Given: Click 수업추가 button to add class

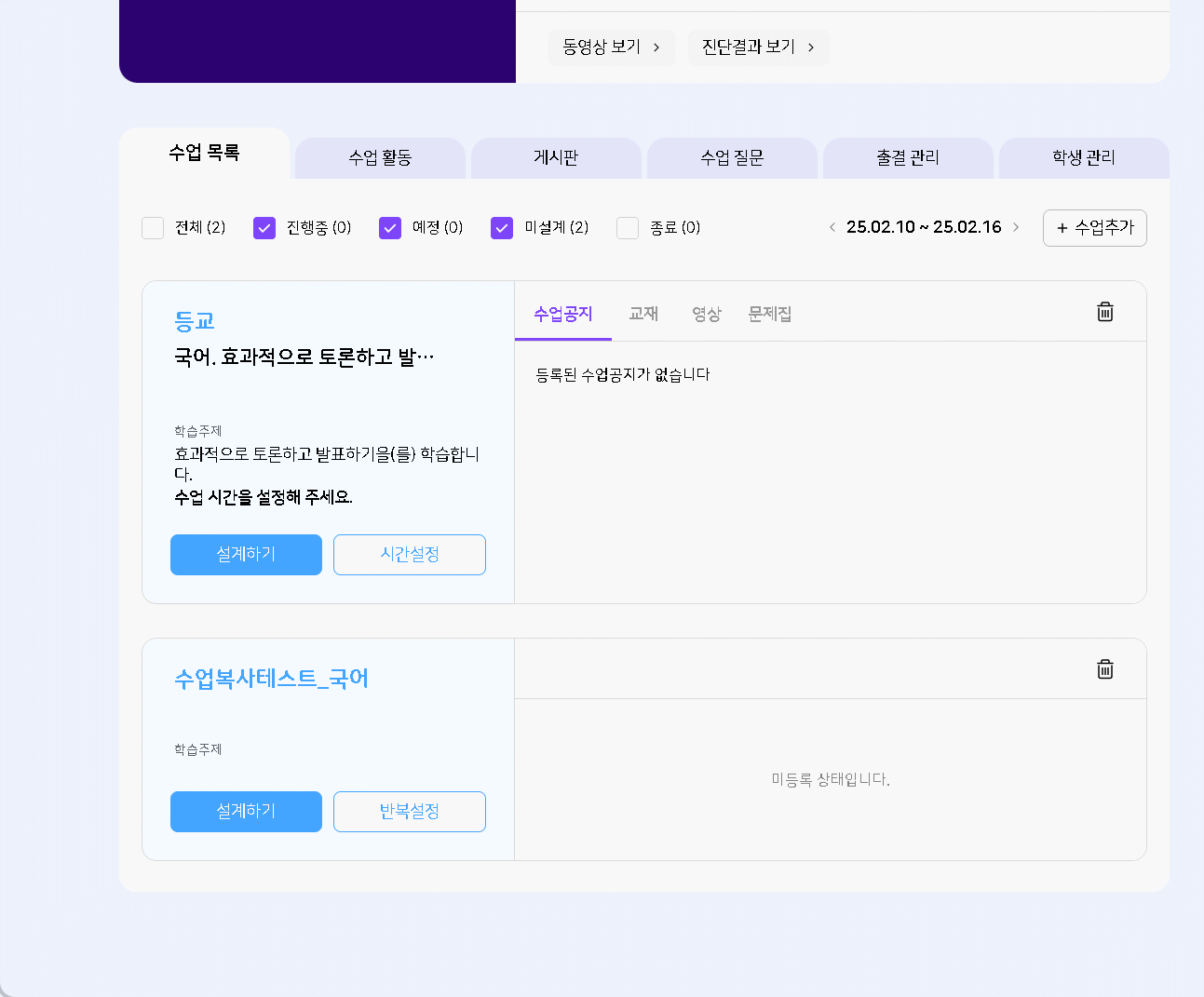Looking at the screenshot, I should pos(1094,228).
